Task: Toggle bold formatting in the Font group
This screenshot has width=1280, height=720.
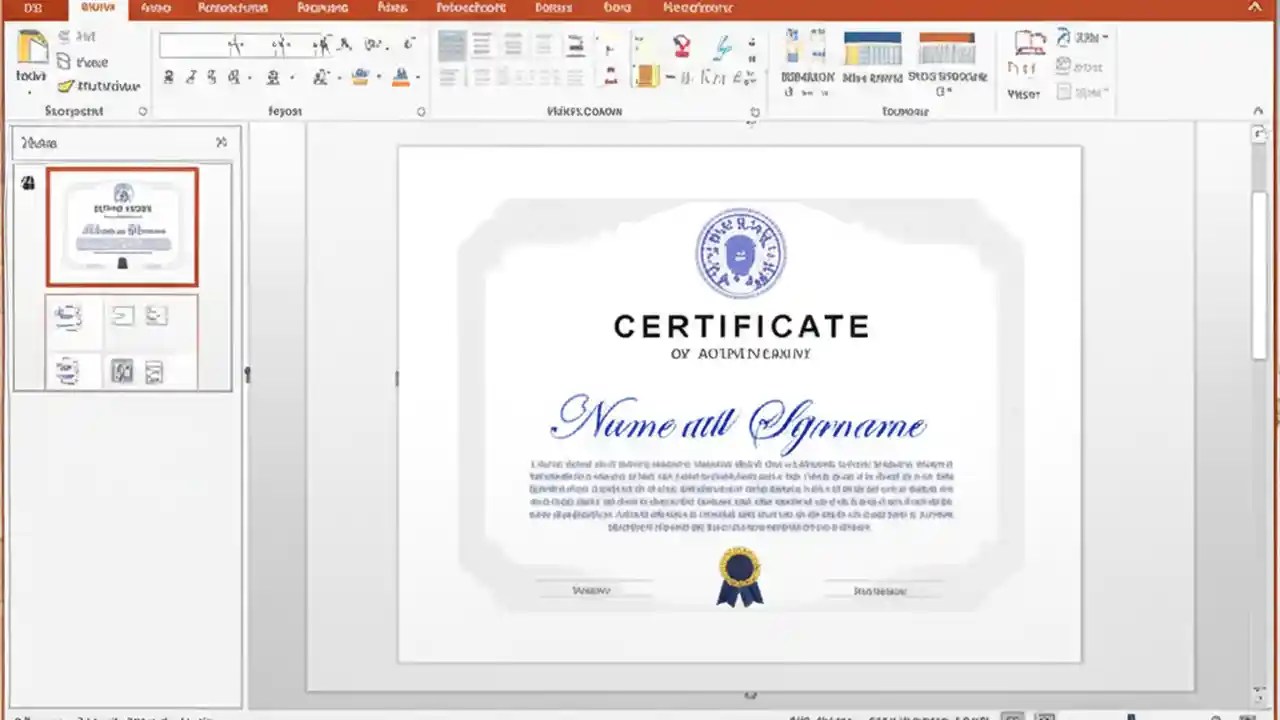Action: click(170, 77)
